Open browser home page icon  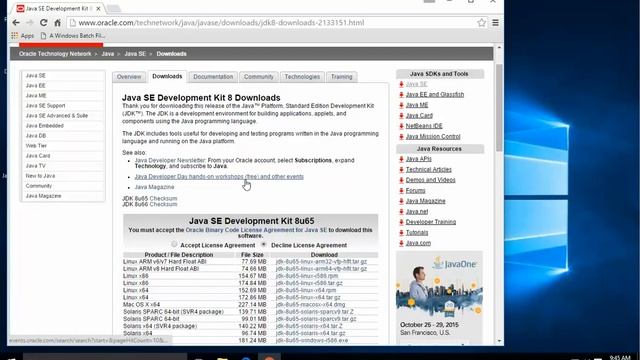[x=58, y=23]
